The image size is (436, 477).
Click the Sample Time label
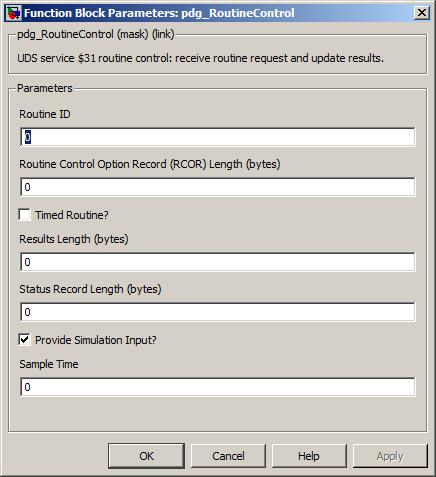[x=49, y=364]
